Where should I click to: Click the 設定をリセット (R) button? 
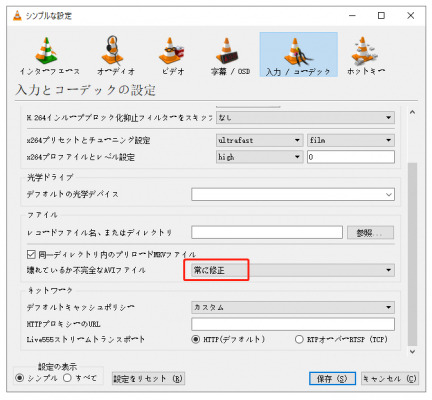coord(148,379)
